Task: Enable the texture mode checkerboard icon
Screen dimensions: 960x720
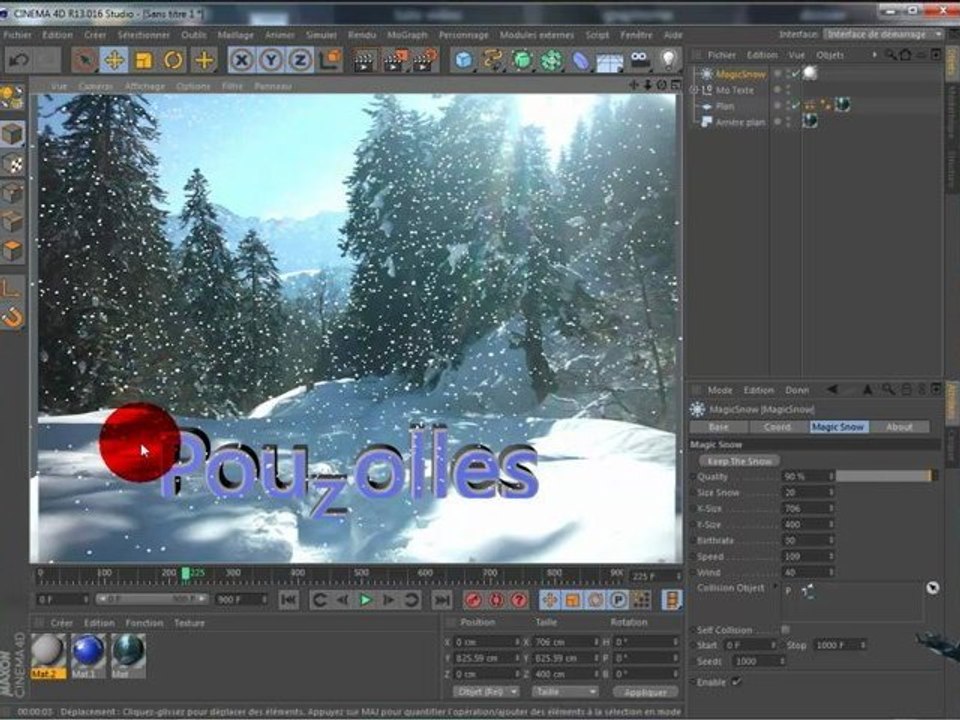Action: click(12, 163)
